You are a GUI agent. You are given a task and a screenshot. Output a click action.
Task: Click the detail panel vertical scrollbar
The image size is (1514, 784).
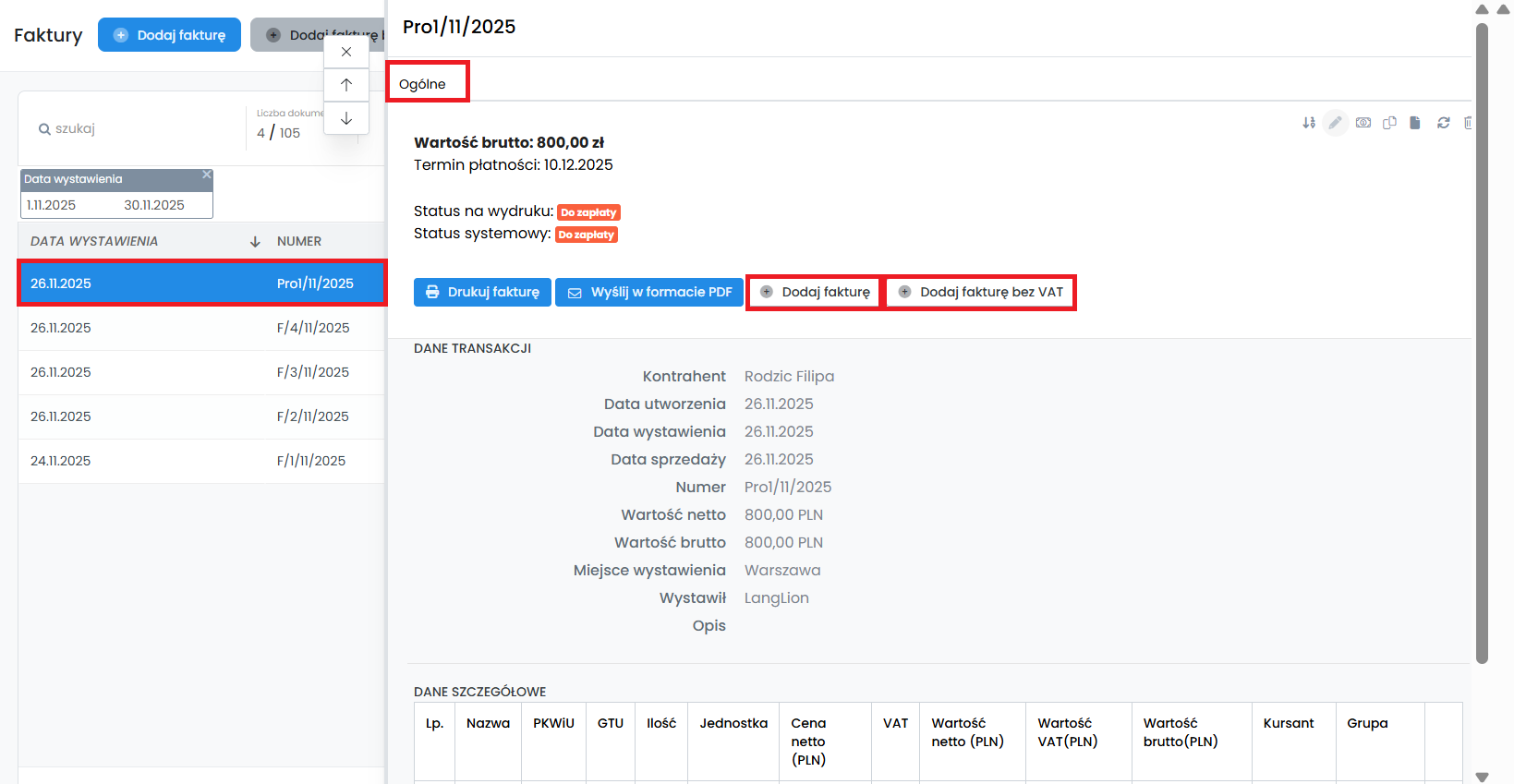pos(1482,342)
